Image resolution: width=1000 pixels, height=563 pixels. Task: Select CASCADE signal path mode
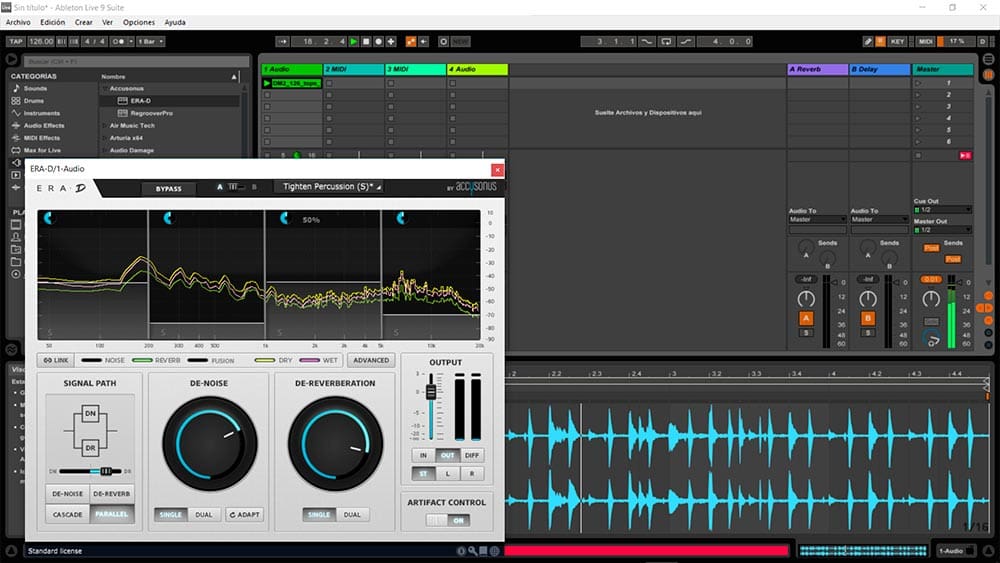click(x=68, y=514)
